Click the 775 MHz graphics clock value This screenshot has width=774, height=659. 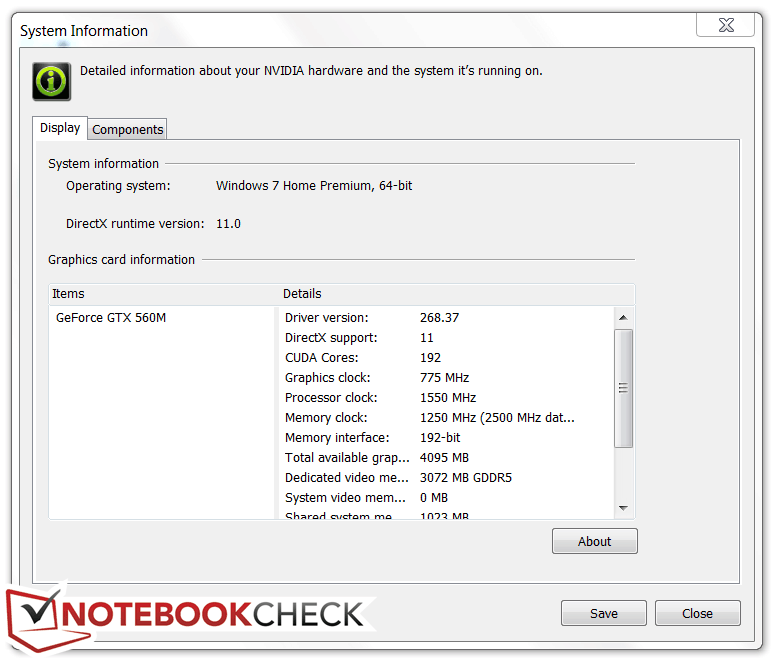pyautogui.click(x=444, y=378)
